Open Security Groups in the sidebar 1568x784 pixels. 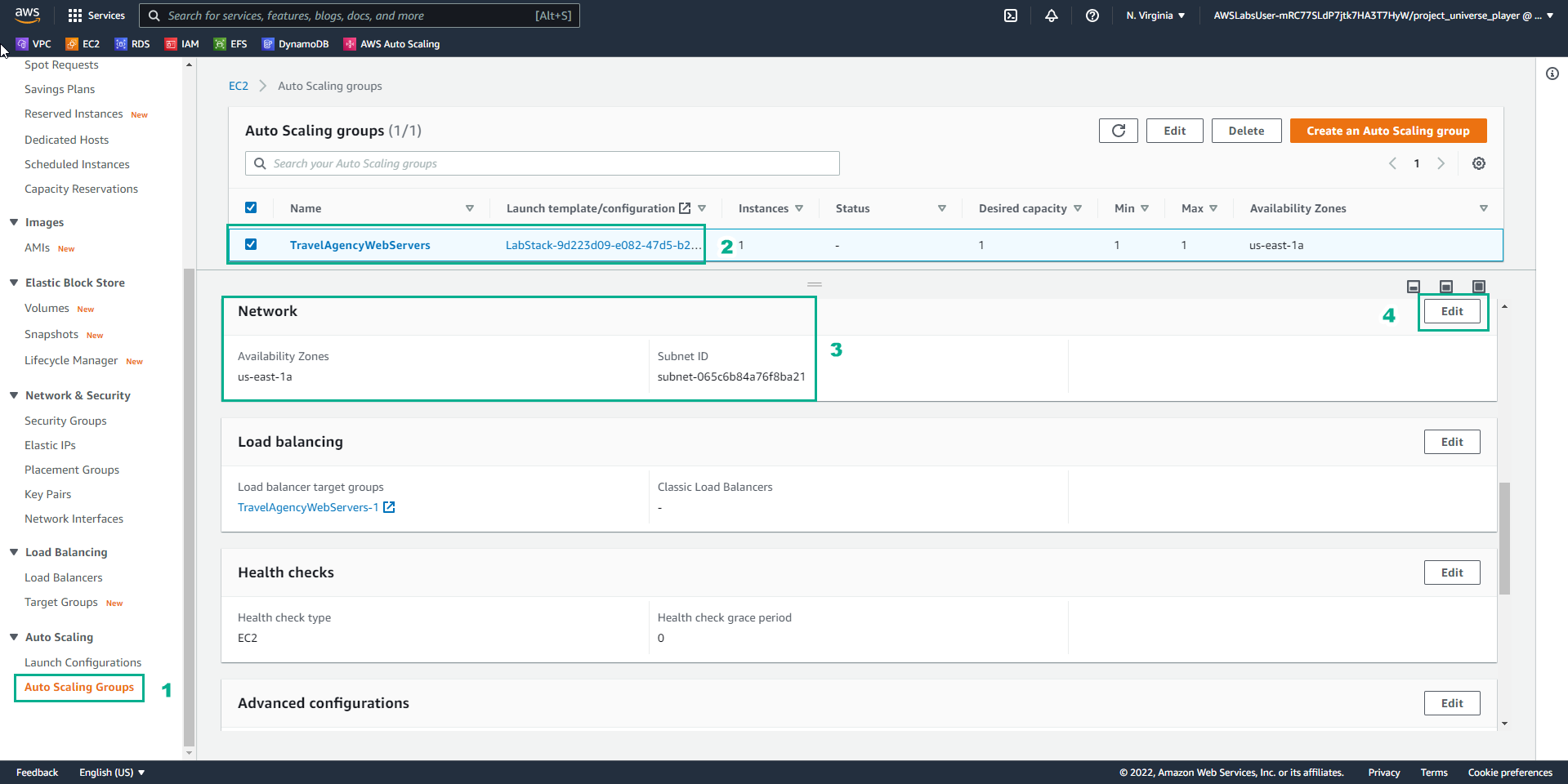(x=65, y=421)
